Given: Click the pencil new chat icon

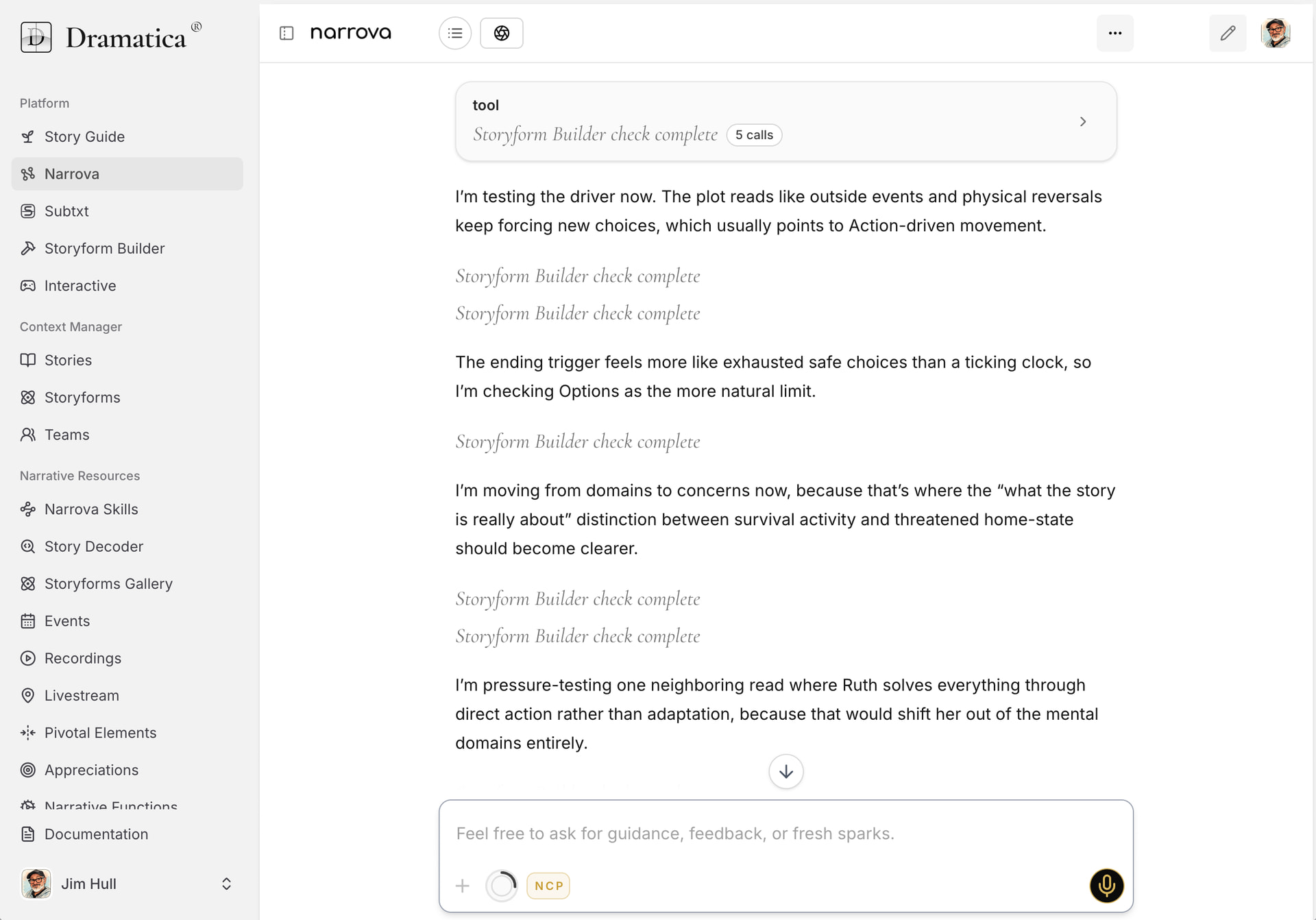Looking at the screenshot, I should coord(1228,33).
